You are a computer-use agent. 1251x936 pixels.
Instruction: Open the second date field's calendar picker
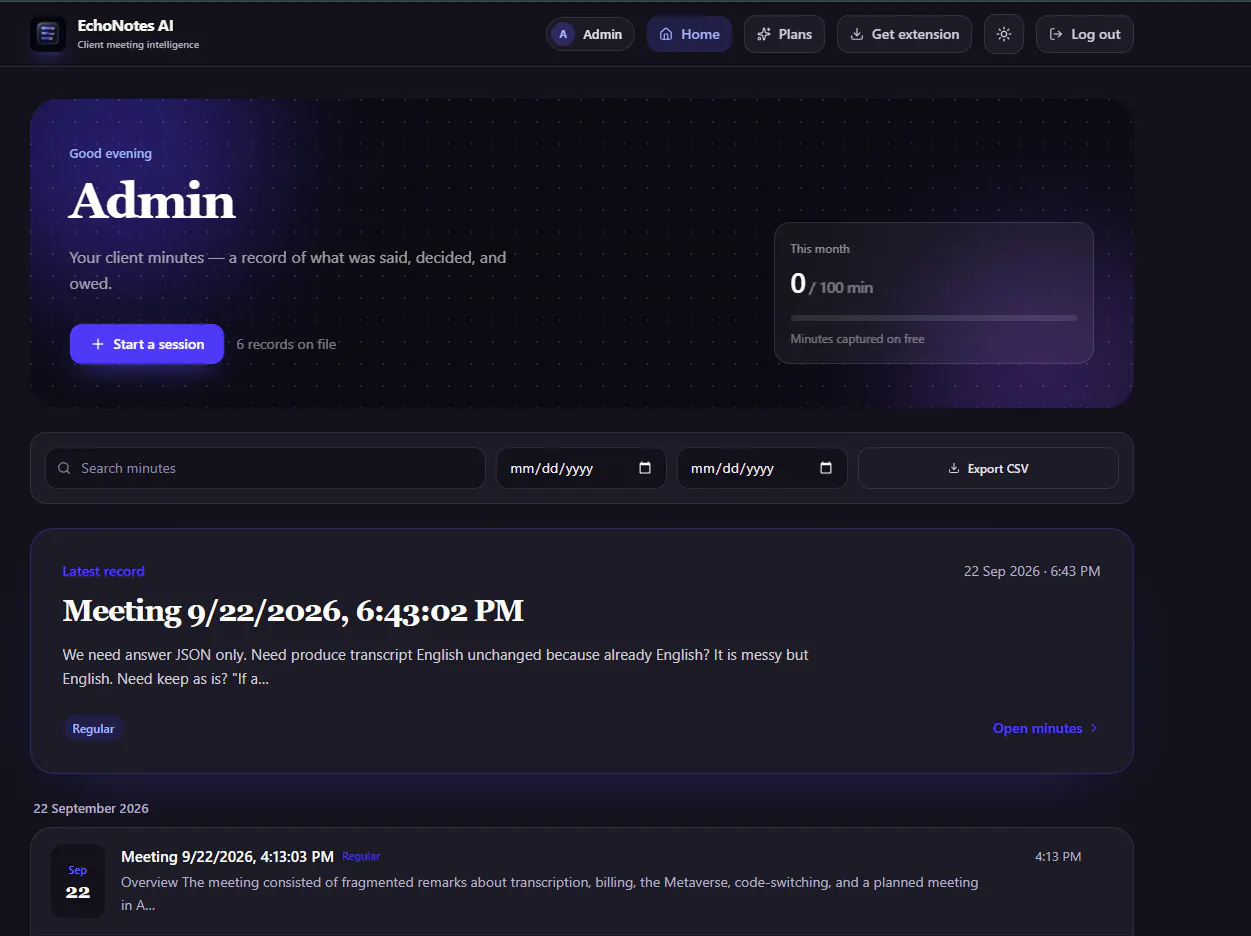point(826,468)
